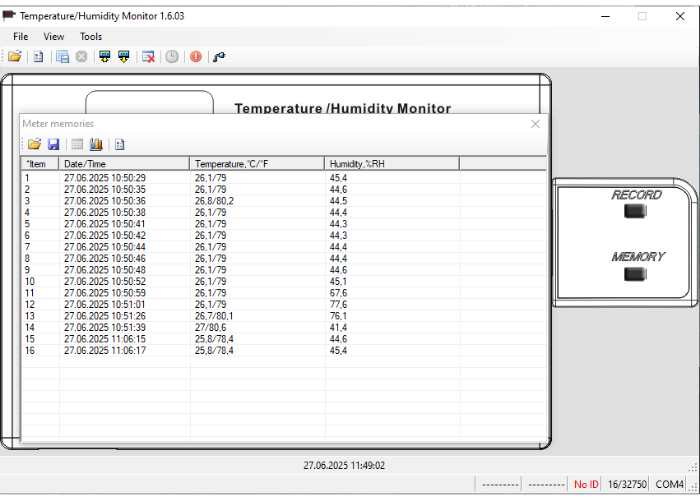The width and height of the screenshot is (700, 500).
Task: Click the first meter download icon with yellow arrow
Action: point(105,56)
